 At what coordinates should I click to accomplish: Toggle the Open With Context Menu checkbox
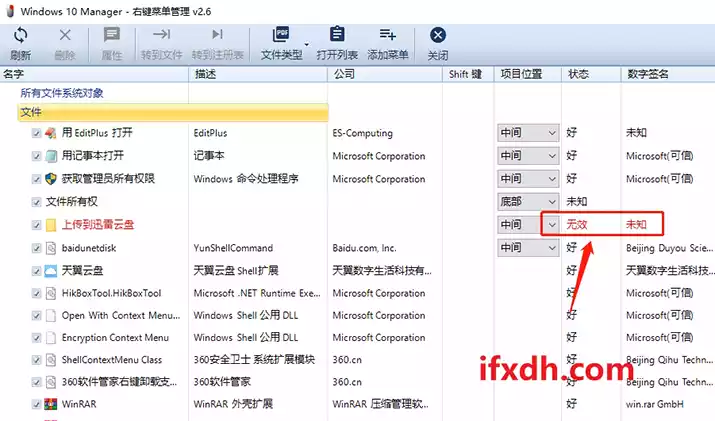coord(36,316)
